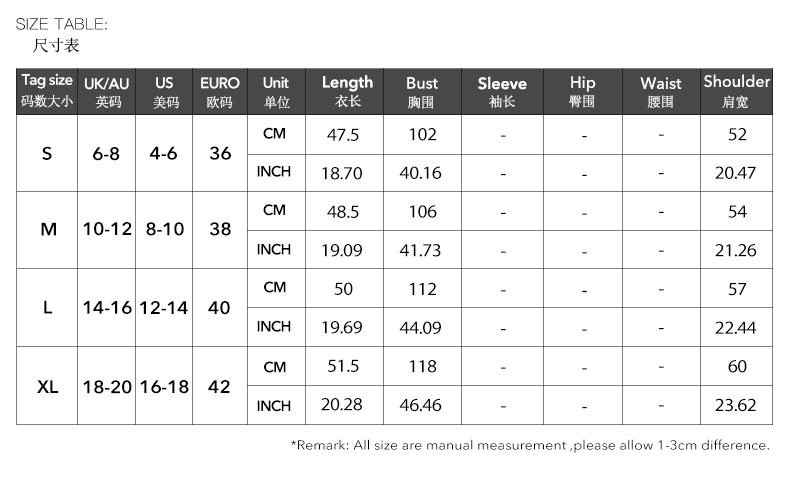Click the Hip column header
Viewport: 790px width, 478px height.
point(582,92)
